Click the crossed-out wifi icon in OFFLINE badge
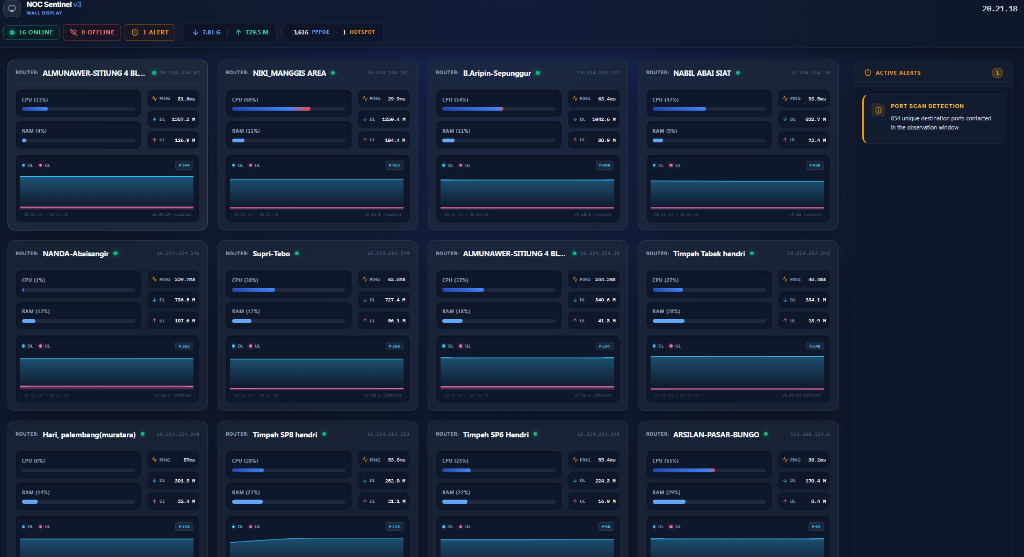The height and width of the screenshot is (557, 1024). [x=73, y=32]
